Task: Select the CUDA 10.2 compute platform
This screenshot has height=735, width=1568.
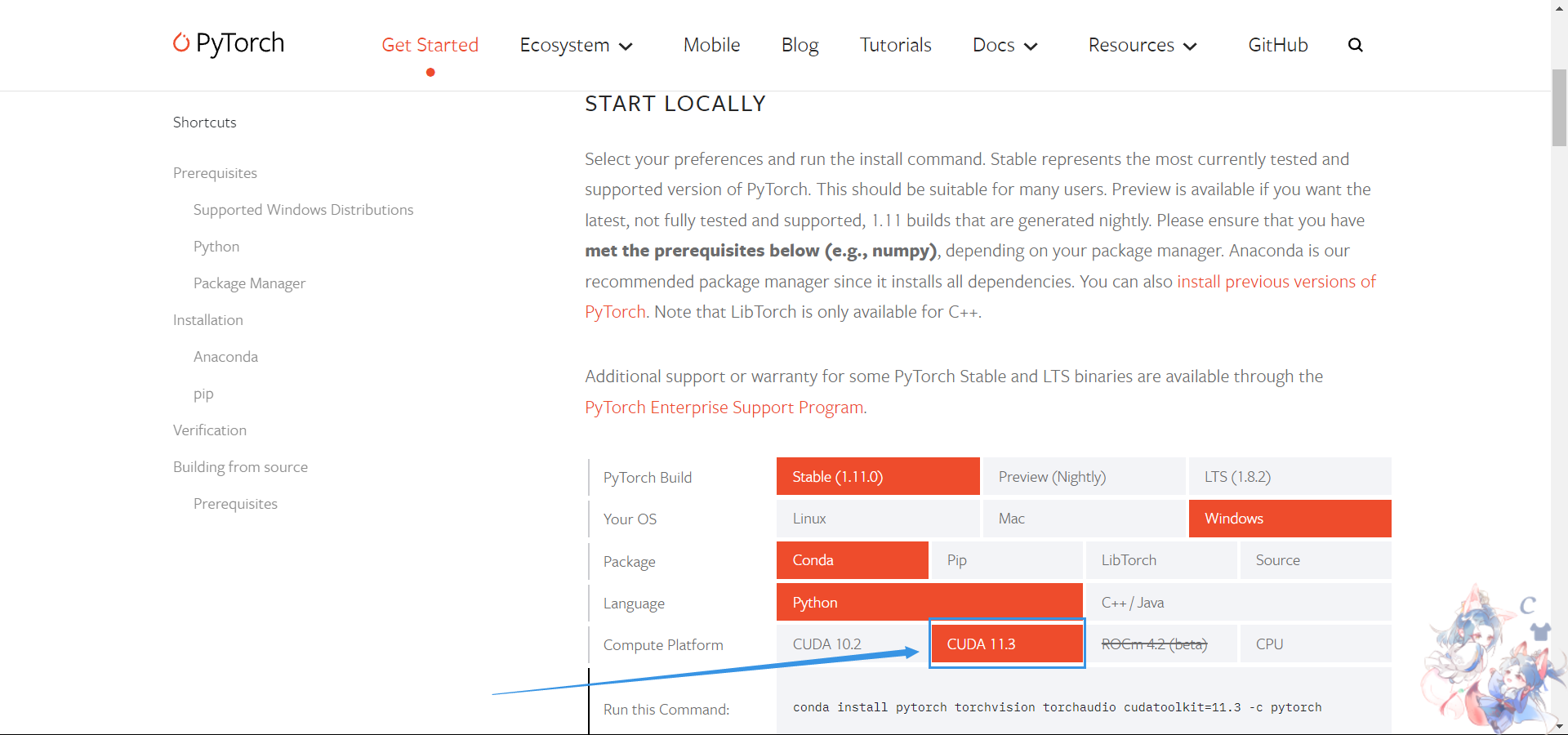Action: click(852, 644)
